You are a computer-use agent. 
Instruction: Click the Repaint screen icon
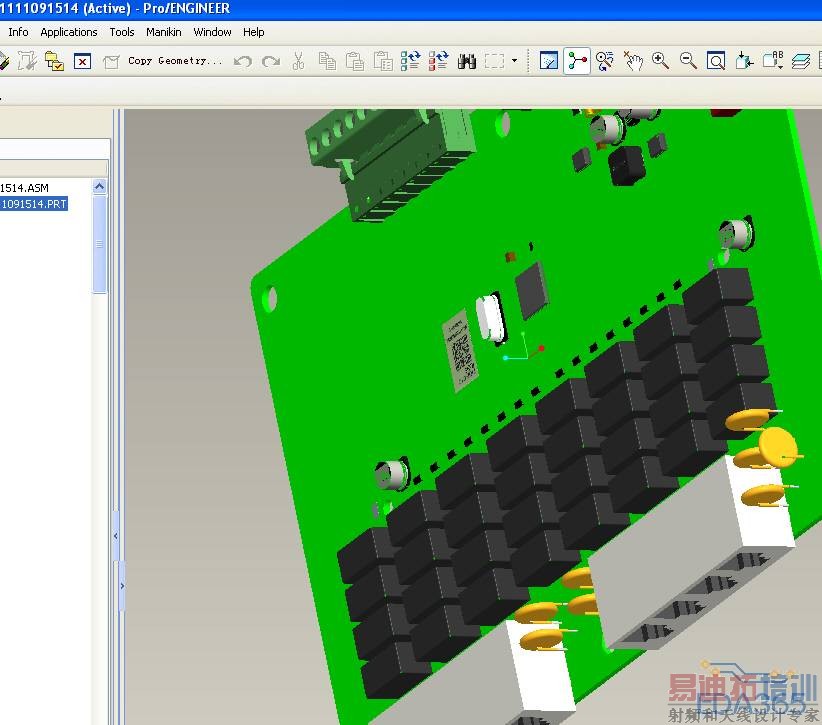click(x=549, y=61)
